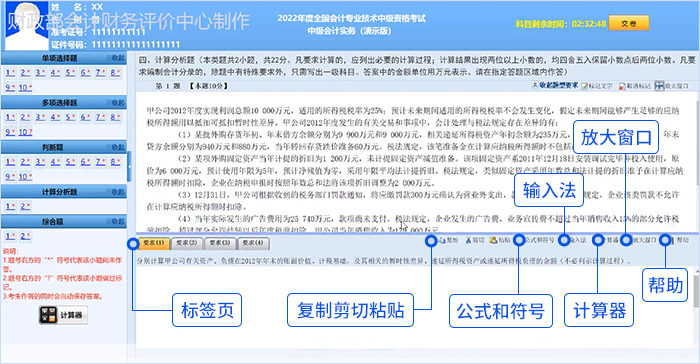
Task: Open marked question 10? in 多项选择题
Action: (x=25, y=132)
